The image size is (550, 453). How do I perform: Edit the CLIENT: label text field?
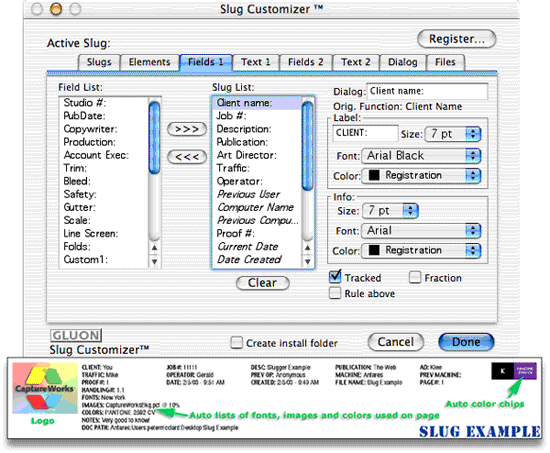[365, 133]
